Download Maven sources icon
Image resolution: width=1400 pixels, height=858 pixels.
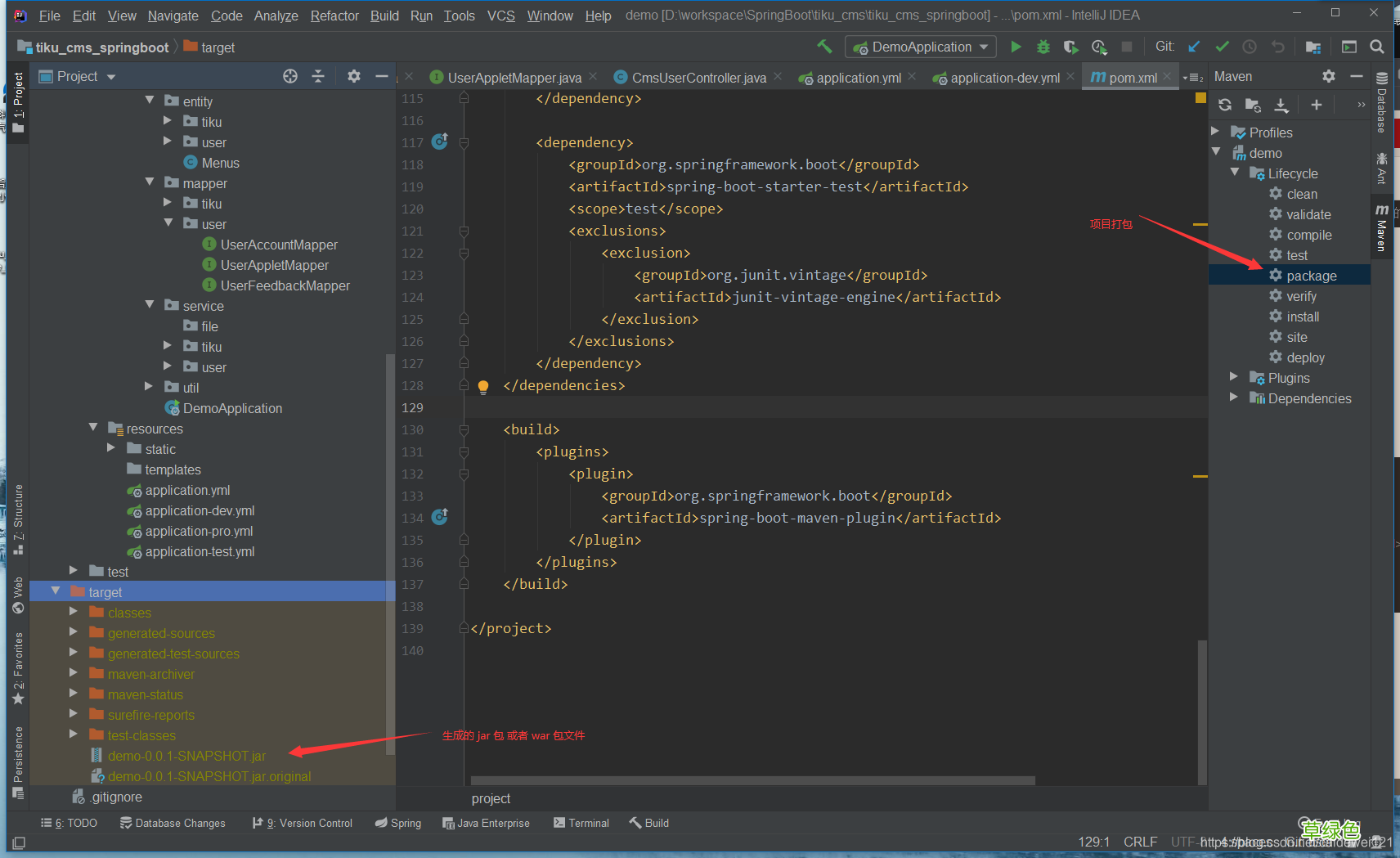(x=1281, y=105)
